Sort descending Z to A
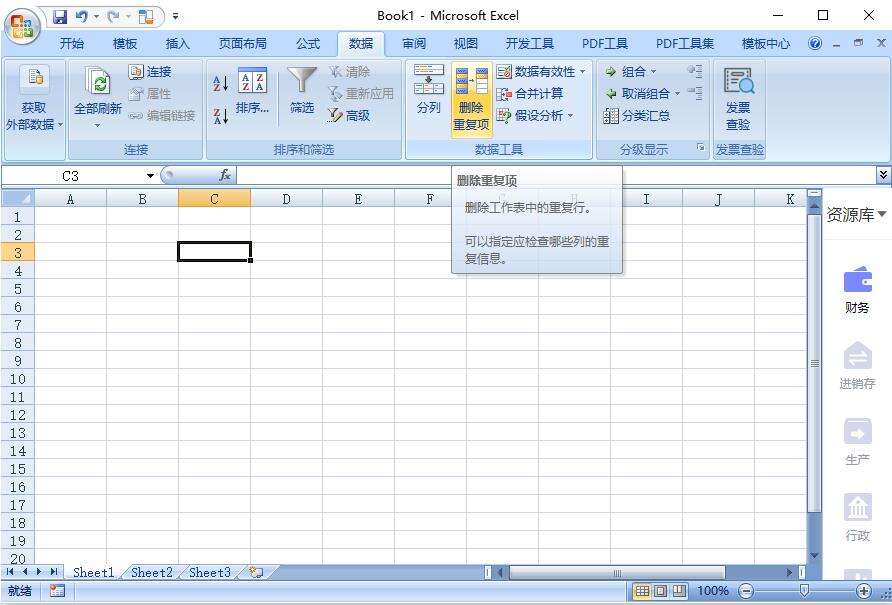 221,116
